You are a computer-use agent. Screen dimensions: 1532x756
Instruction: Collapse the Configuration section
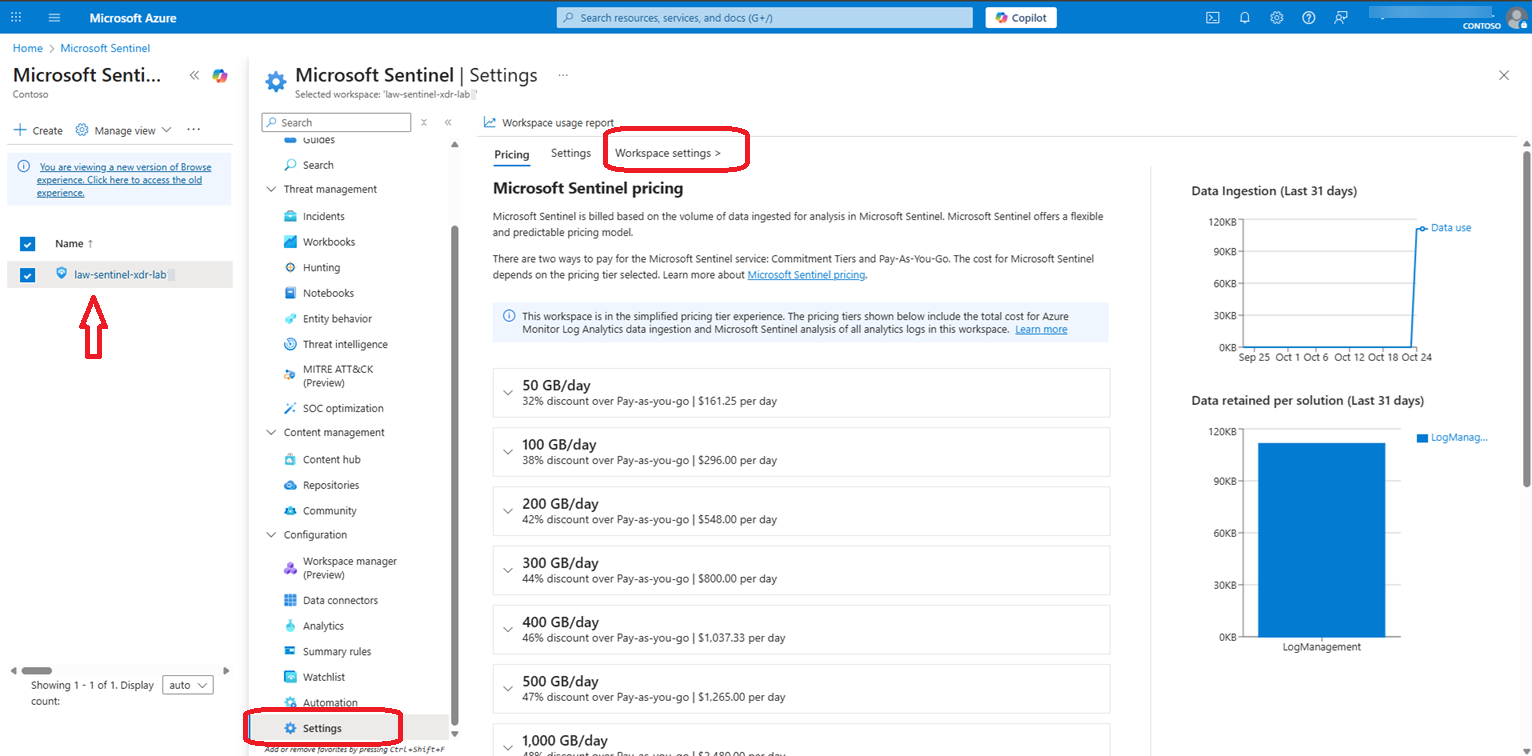[271, 535]
